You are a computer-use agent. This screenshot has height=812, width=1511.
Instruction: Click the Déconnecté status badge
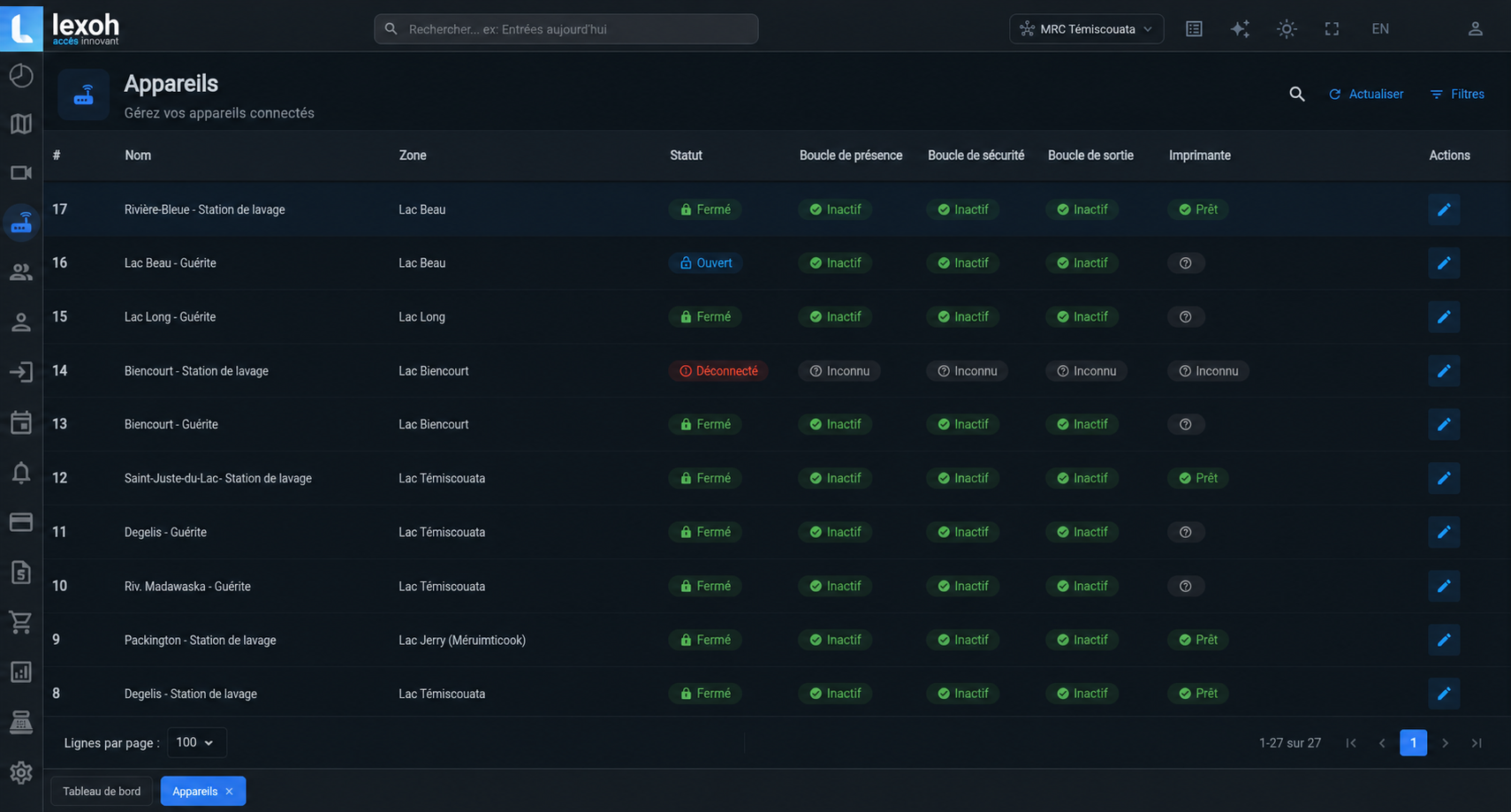[718, 371]
